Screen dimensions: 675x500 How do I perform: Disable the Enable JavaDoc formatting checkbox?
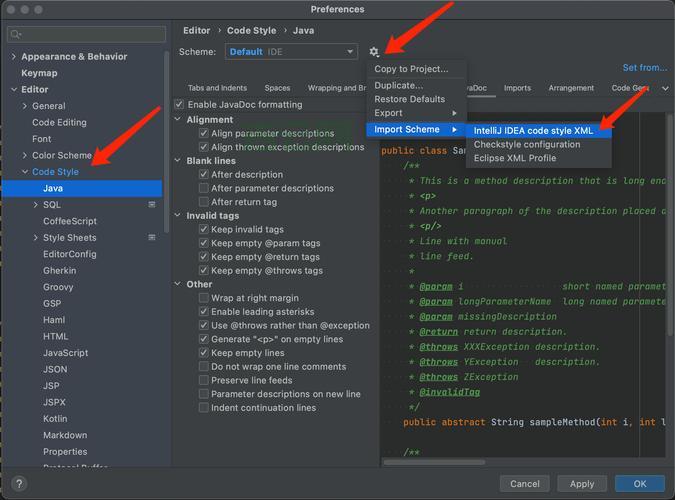pyautogui.click(x=180, y=105)
